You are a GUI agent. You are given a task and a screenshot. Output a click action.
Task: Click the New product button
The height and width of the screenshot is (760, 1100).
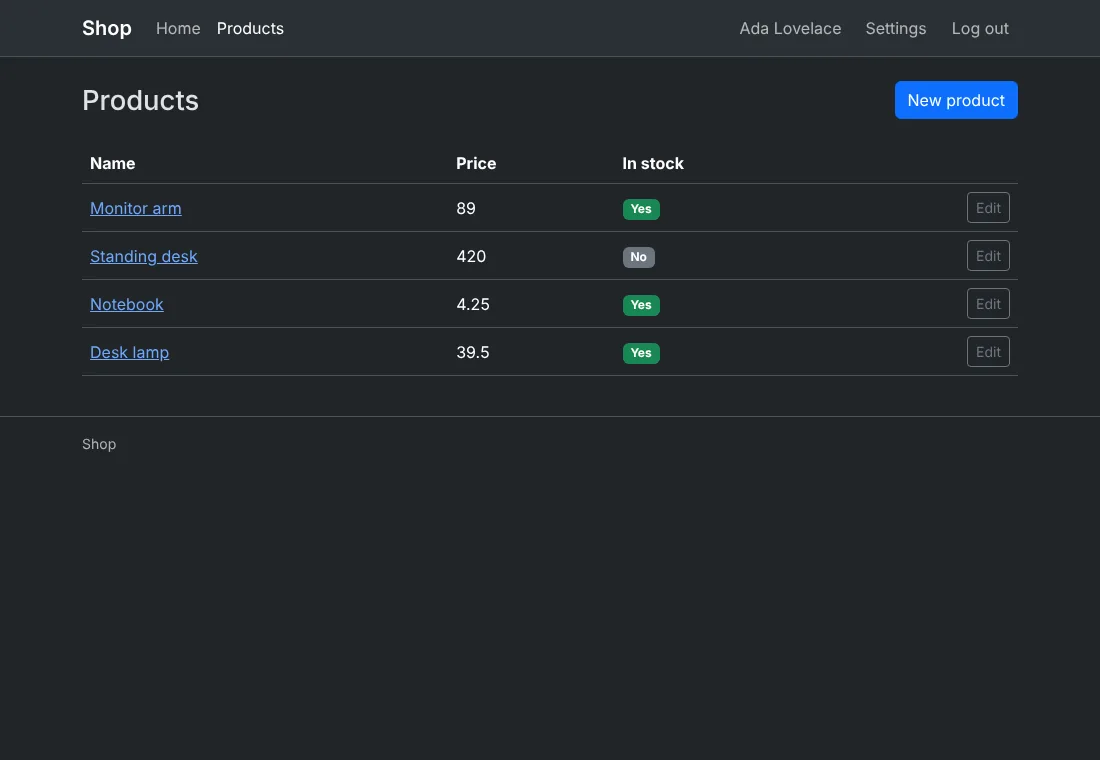pos(956,100)
